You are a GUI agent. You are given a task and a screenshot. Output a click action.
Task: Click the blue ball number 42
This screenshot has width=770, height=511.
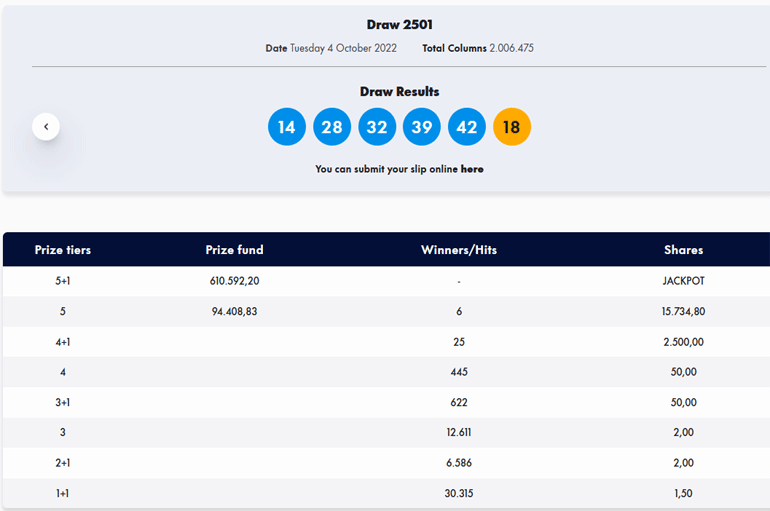pyautogui.click(x=467, y=127)
